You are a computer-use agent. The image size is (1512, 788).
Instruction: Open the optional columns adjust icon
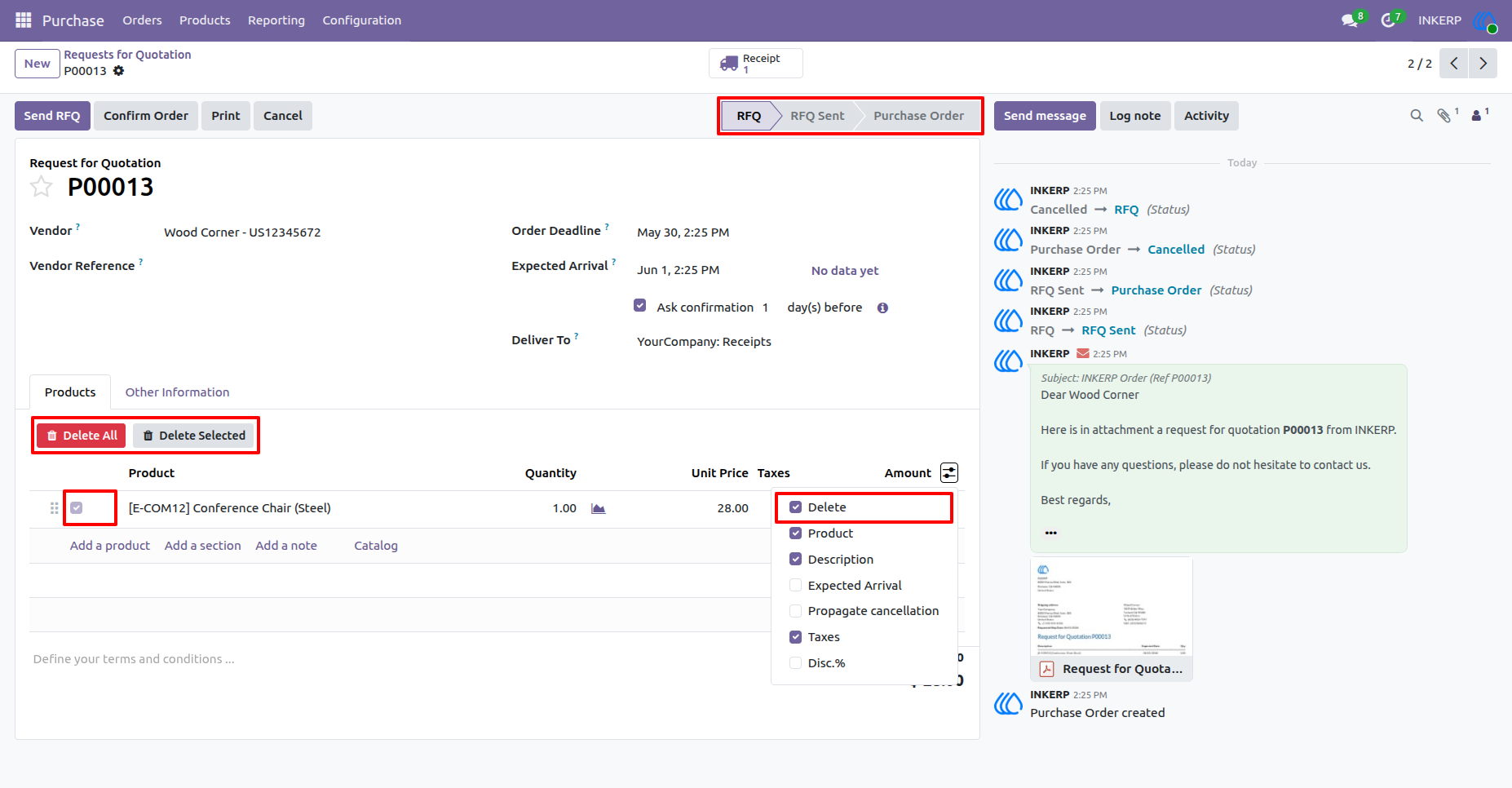pyautogui.click(x=949, y=473)
